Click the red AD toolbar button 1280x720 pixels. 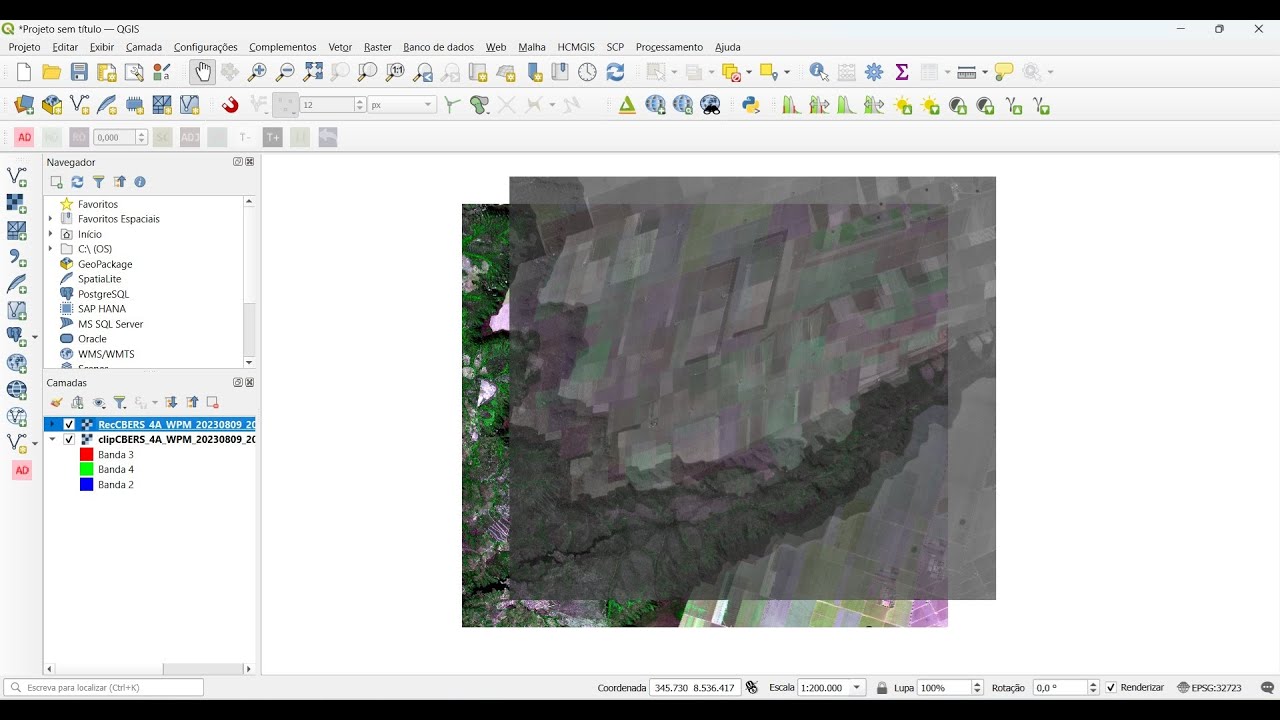[x=24, y=137]
